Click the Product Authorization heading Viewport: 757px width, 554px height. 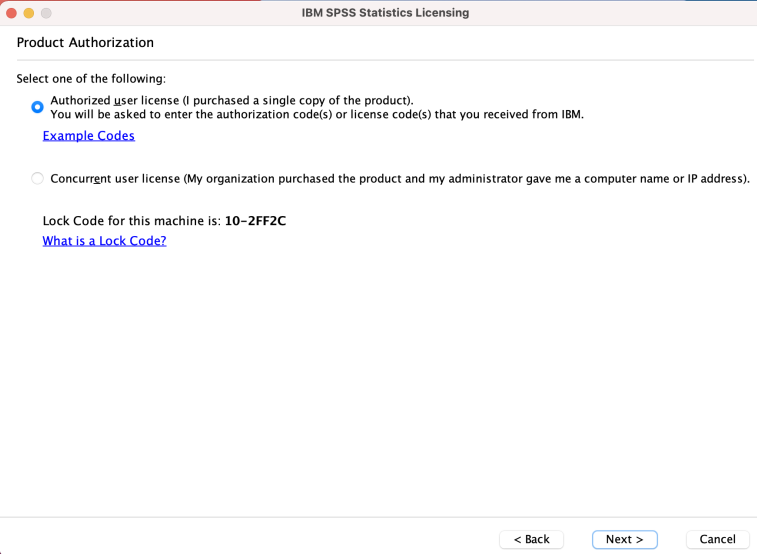point(85,42)
